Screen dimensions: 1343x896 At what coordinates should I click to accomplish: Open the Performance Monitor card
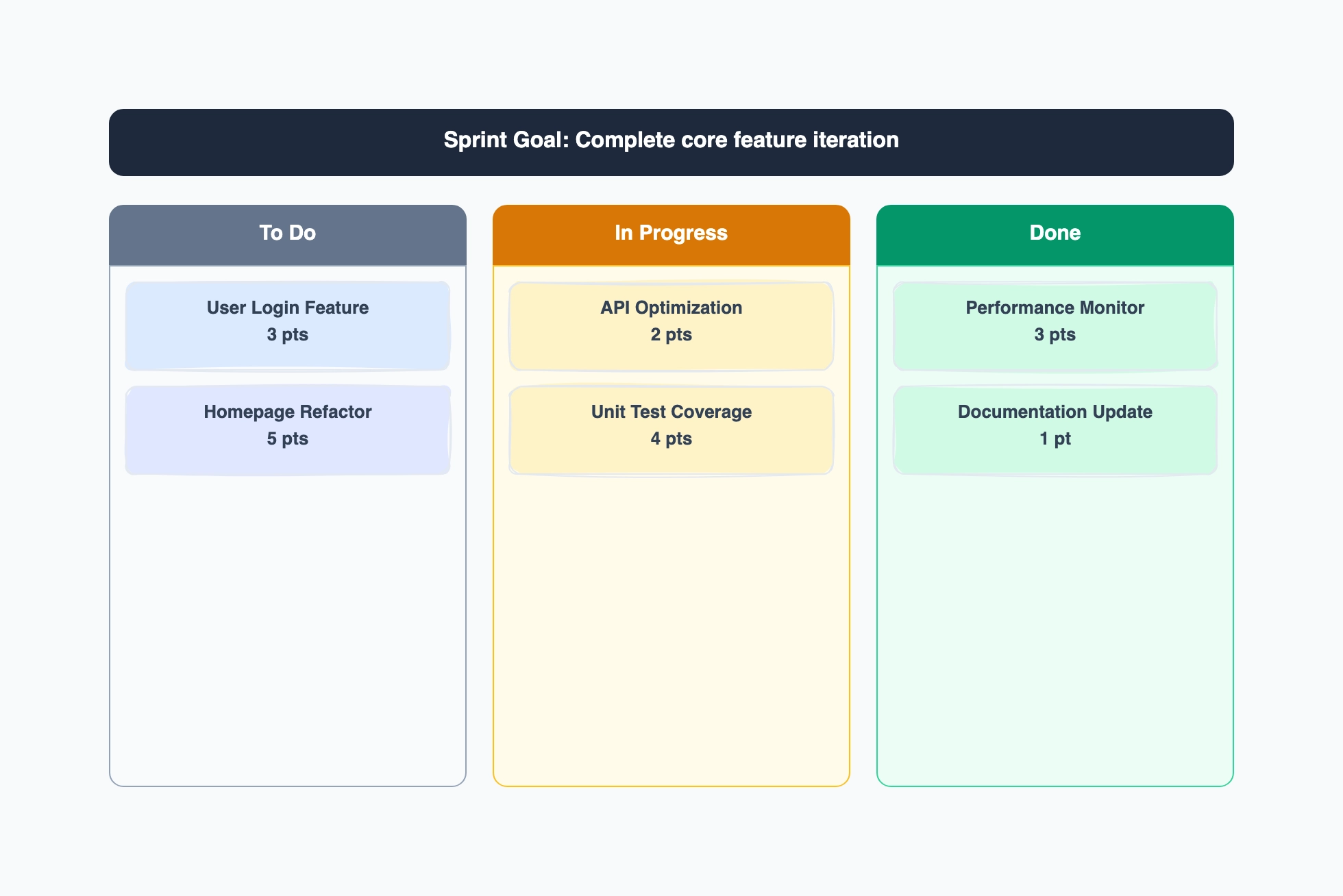coord(1055,326)
